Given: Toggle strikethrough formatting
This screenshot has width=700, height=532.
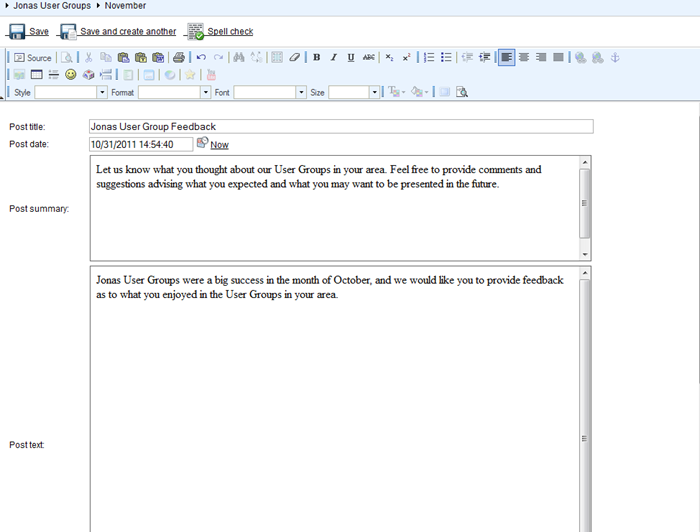Looking at the screenshot, I should click(368, 58).
